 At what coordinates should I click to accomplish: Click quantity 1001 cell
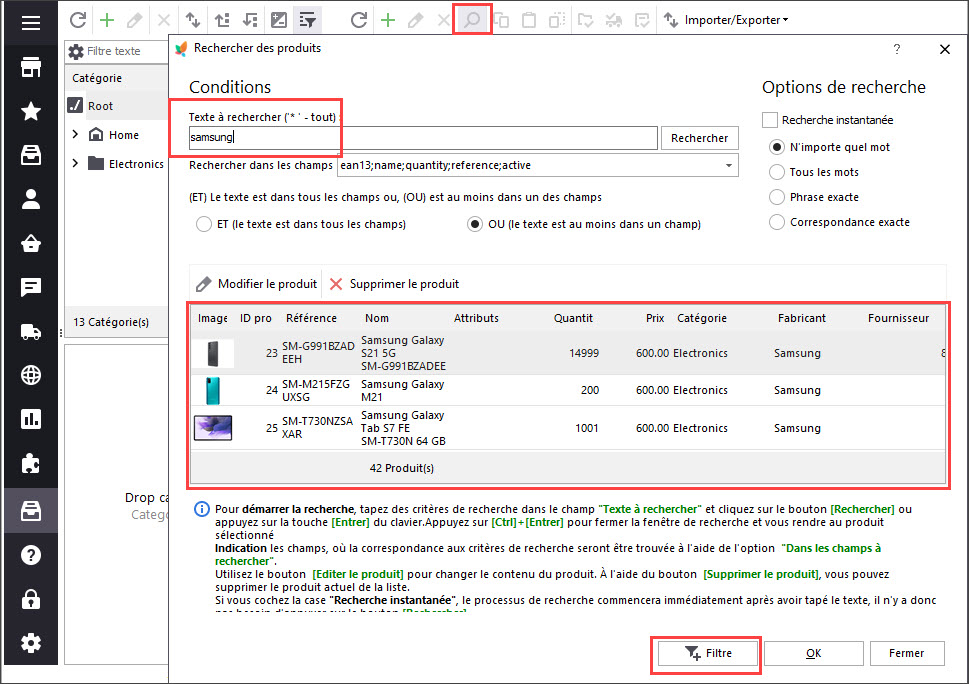point(586,428)
